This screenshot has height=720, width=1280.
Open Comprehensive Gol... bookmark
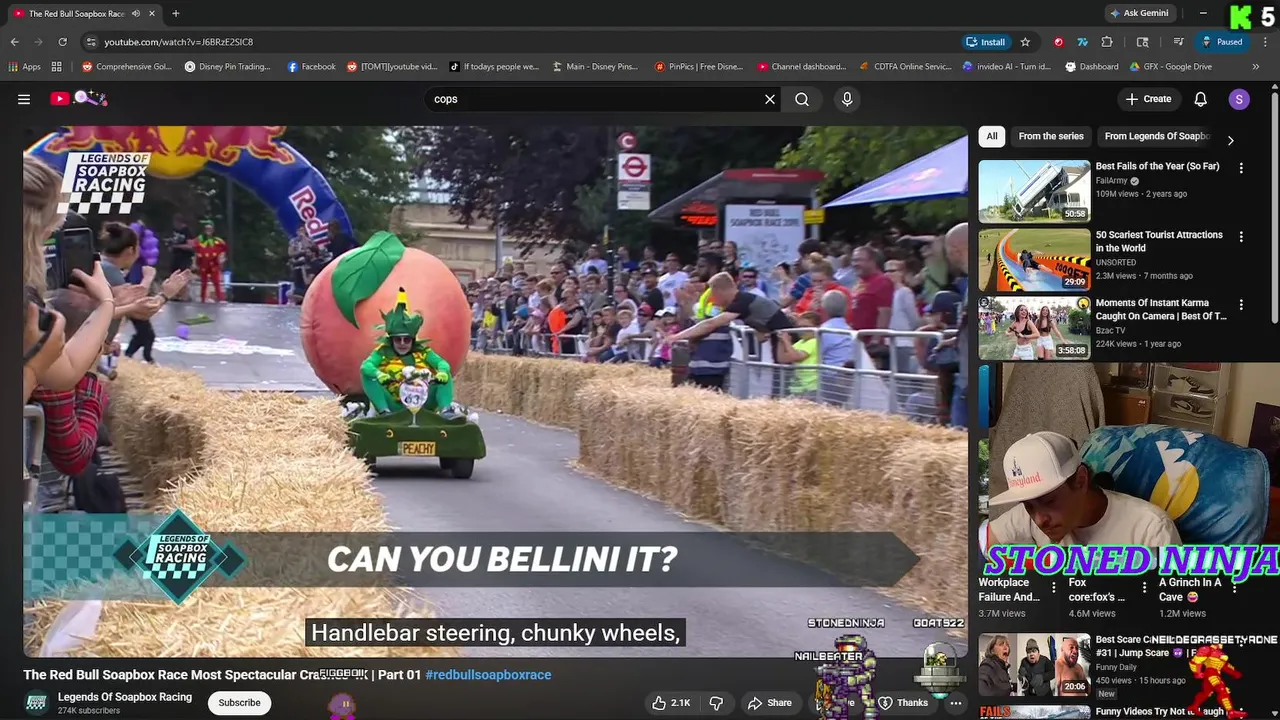[x=127, y=67]
